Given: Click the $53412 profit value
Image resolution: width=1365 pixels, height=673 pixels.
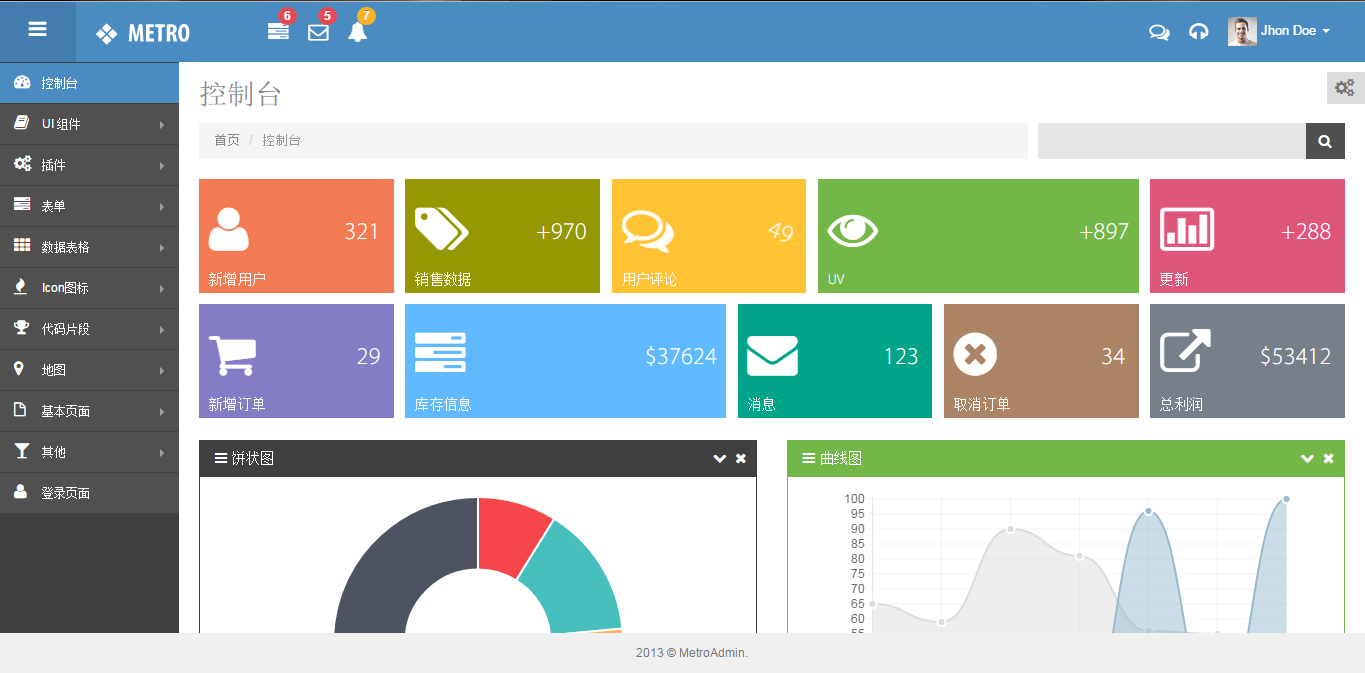Looking at the screenshot, I should click(x=1295, y=357).
